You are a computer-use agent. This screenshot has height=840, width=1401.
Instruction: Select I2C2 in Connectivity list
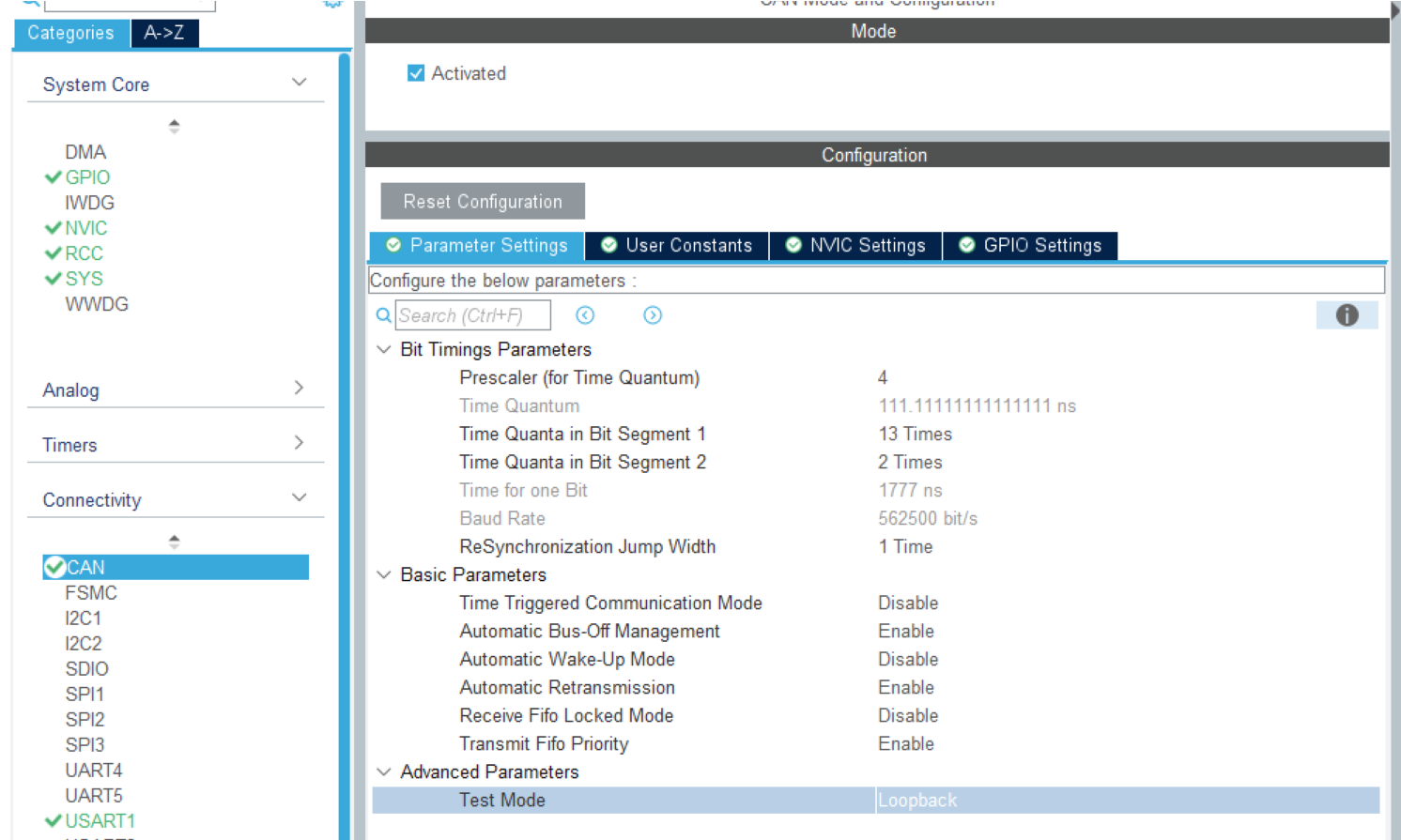[x=83, y=644]
